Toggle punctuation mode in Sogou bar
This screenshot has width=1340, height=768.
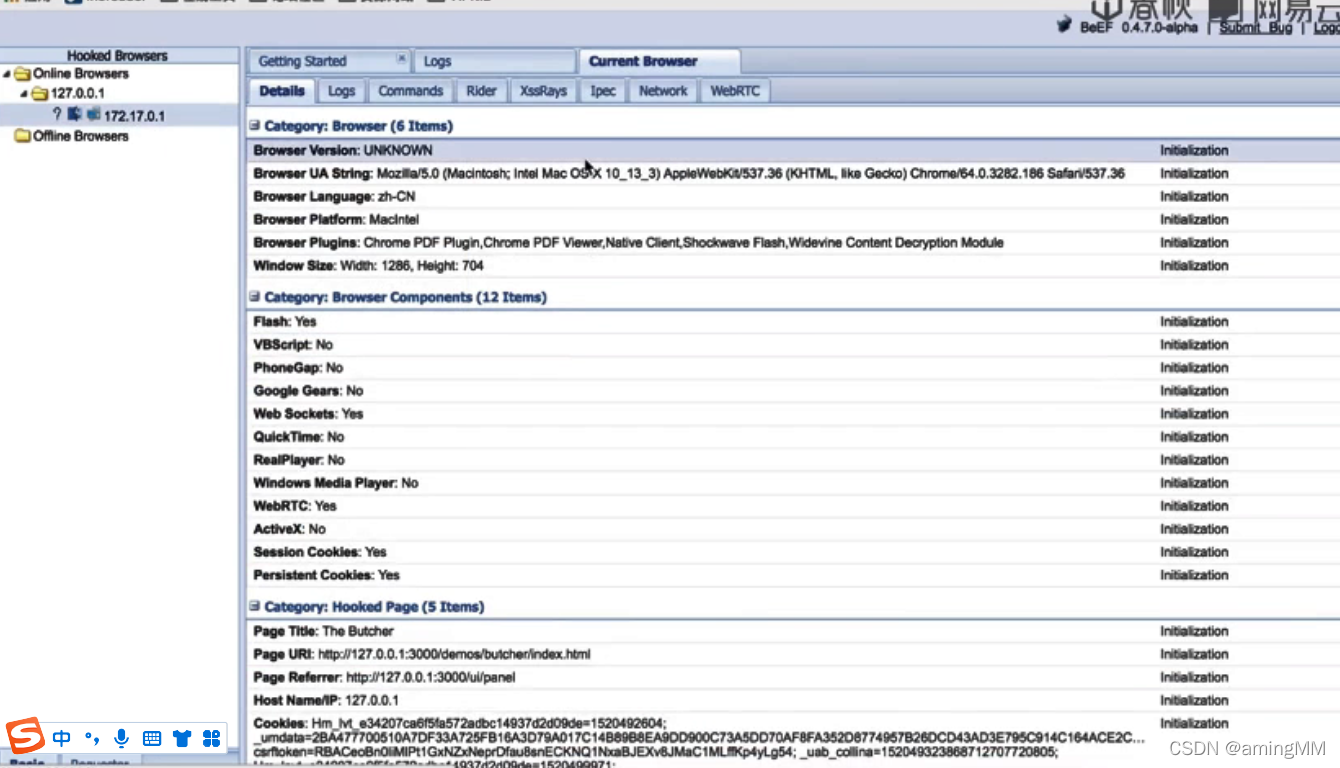click(92, 739)
